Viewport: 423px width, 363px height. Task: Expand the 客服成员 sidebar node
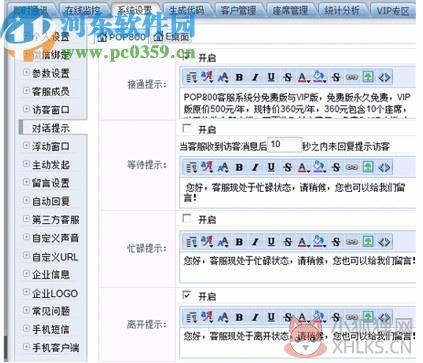coord(26,90)
